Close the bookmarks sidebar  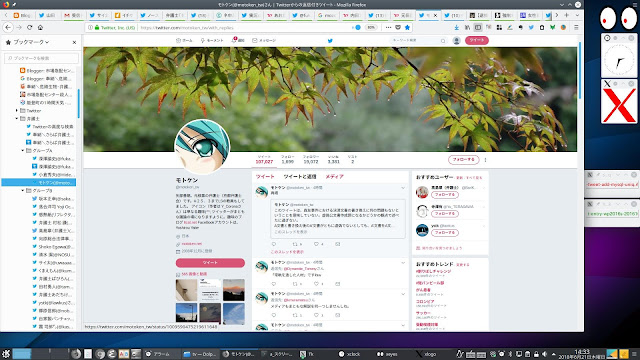point(74,42)
